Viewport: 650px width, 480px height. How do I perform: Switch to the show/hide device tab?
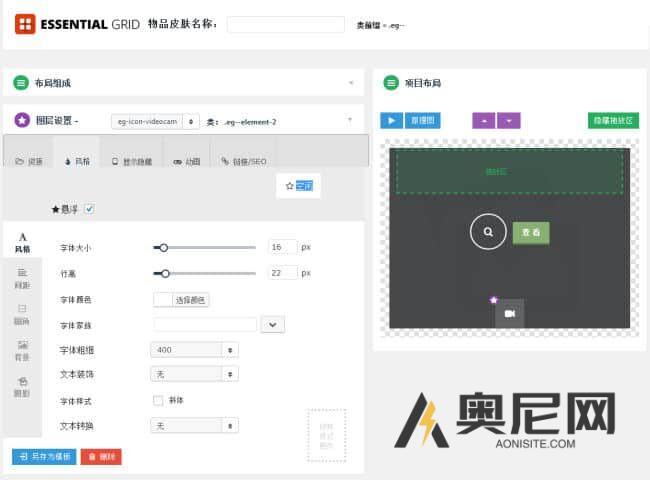[x=132, y=161]
